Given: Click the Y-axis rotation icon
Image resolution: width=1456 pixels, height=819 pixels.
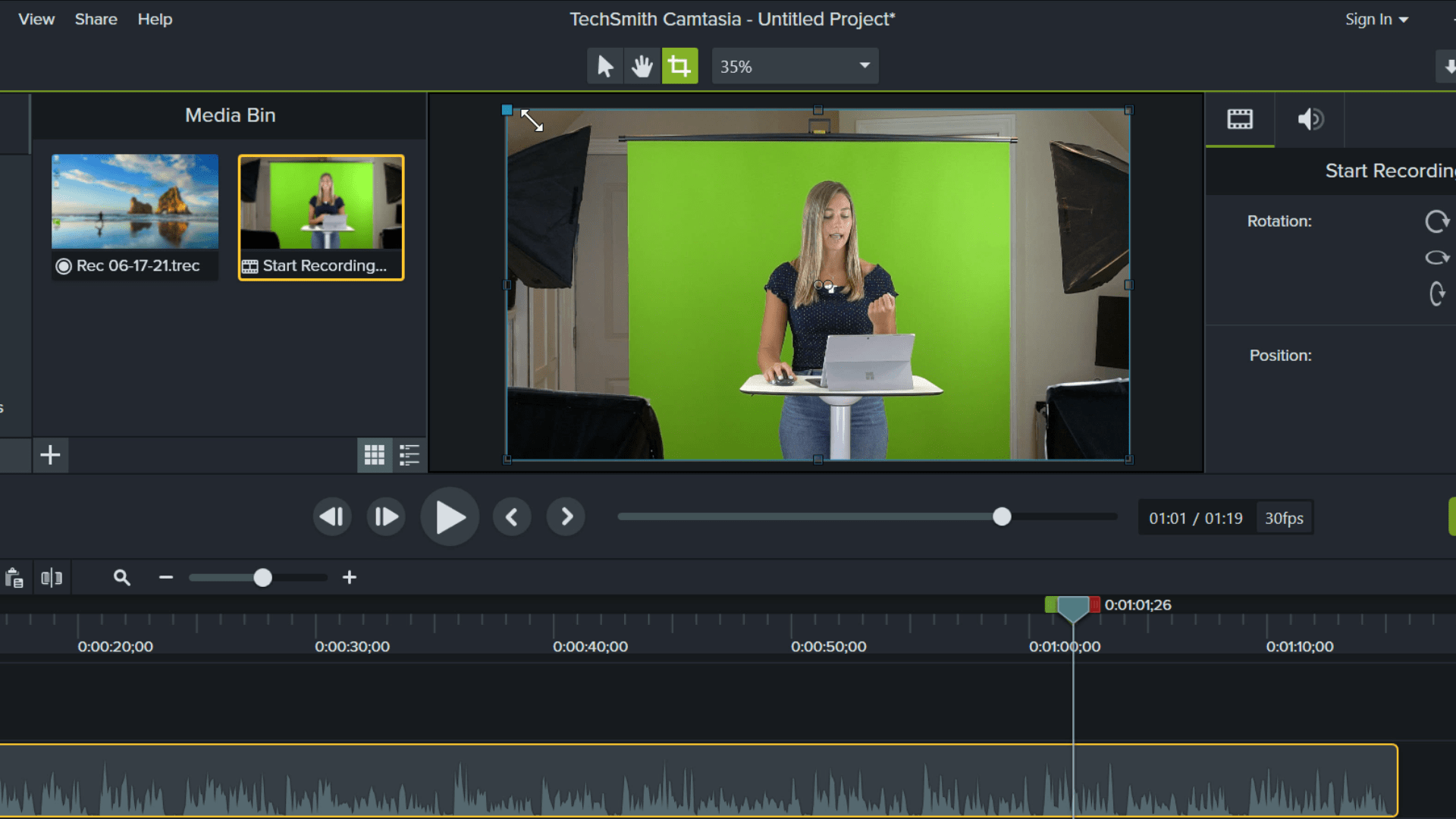Looking at the screenshot, I should pos(1437,258).
